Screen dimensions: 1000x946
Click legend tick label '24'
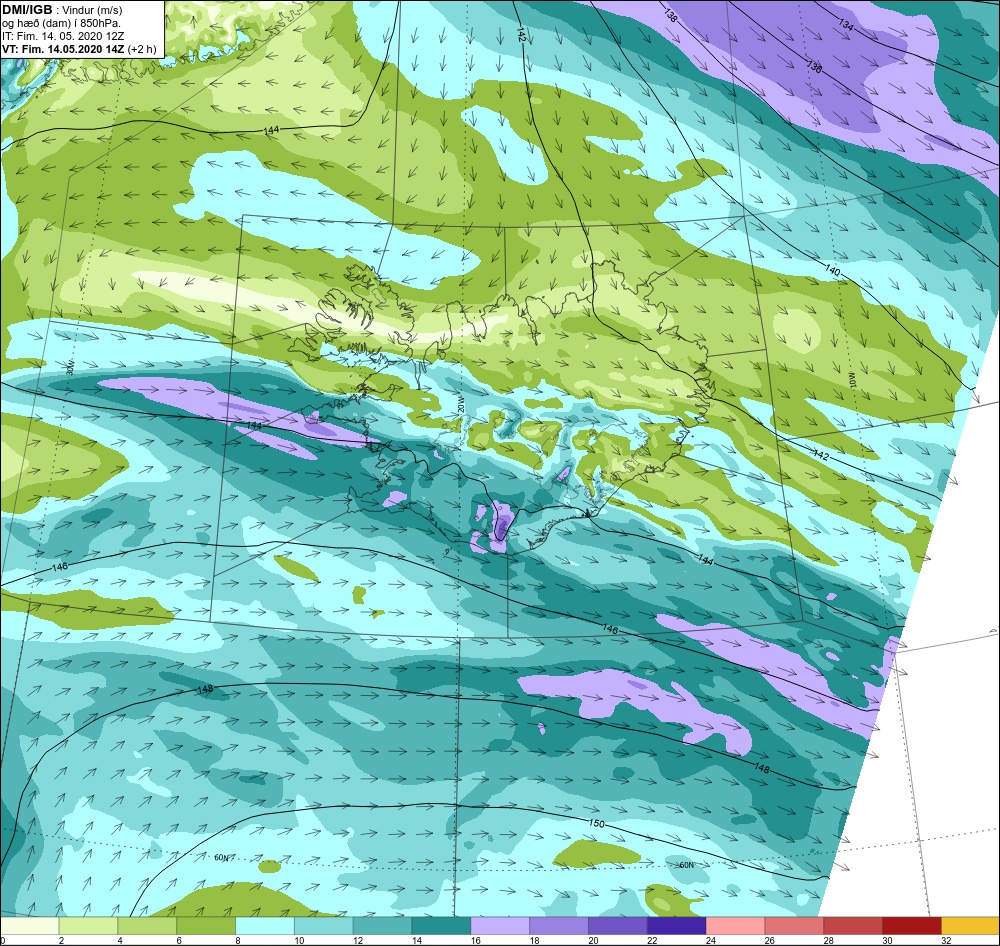[710, 940]
